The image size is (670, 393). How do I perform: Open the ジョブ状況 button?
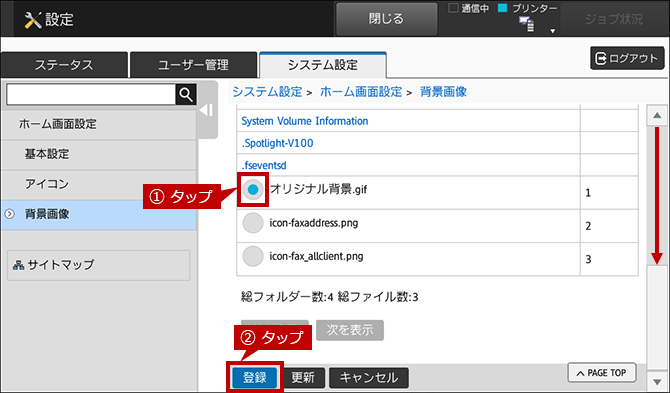click(x=614, y=19)
